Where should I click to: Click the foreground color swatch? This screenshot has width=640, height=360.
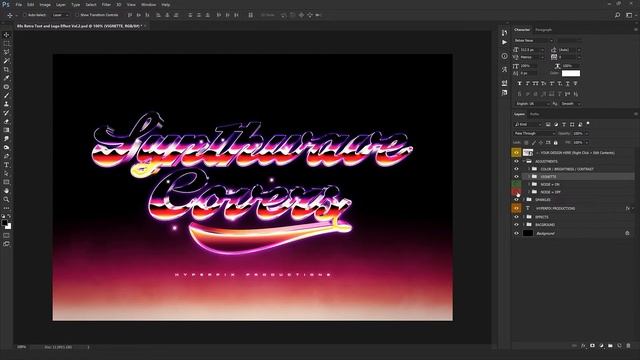(x=4, y=223)
